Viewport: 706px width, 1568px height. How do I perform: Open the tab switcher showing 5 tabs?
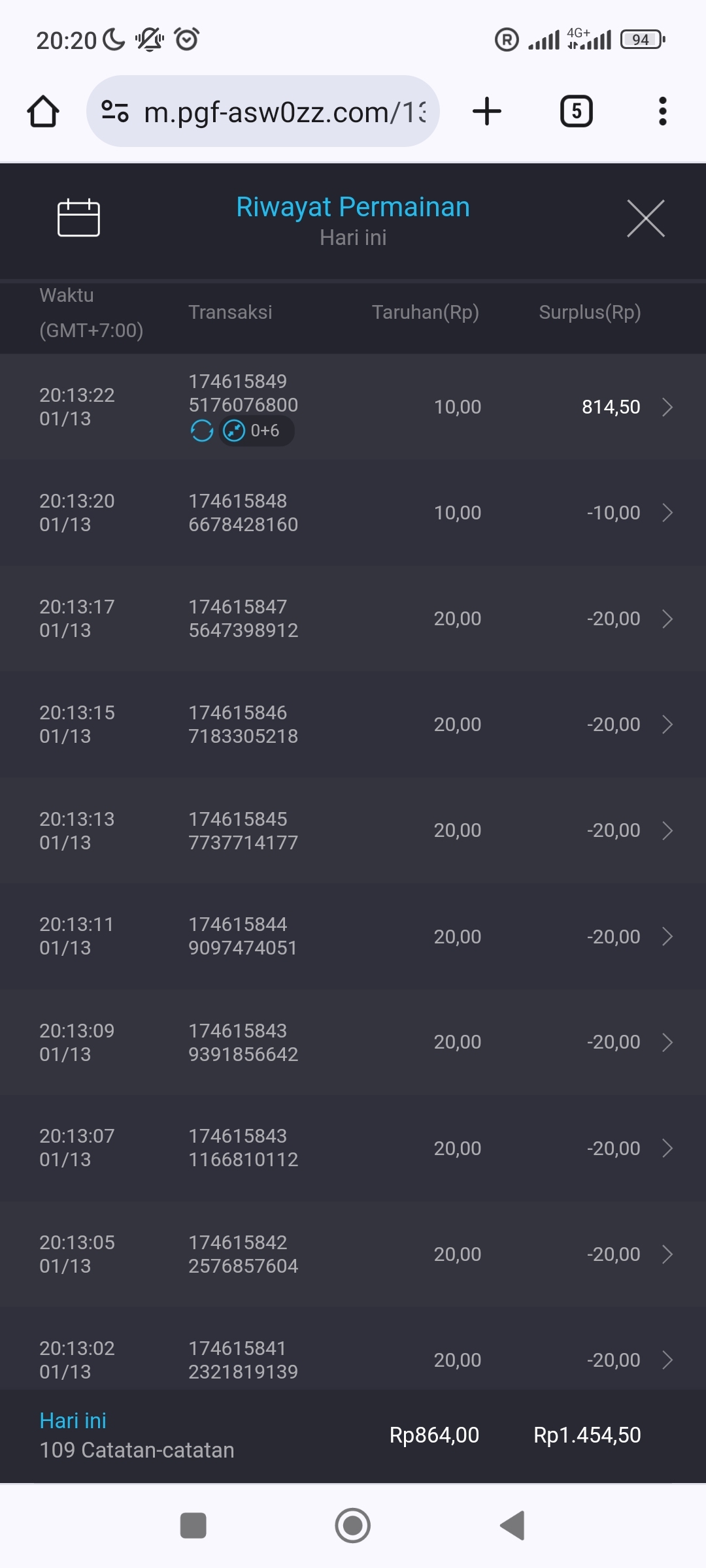coord(576,111)
